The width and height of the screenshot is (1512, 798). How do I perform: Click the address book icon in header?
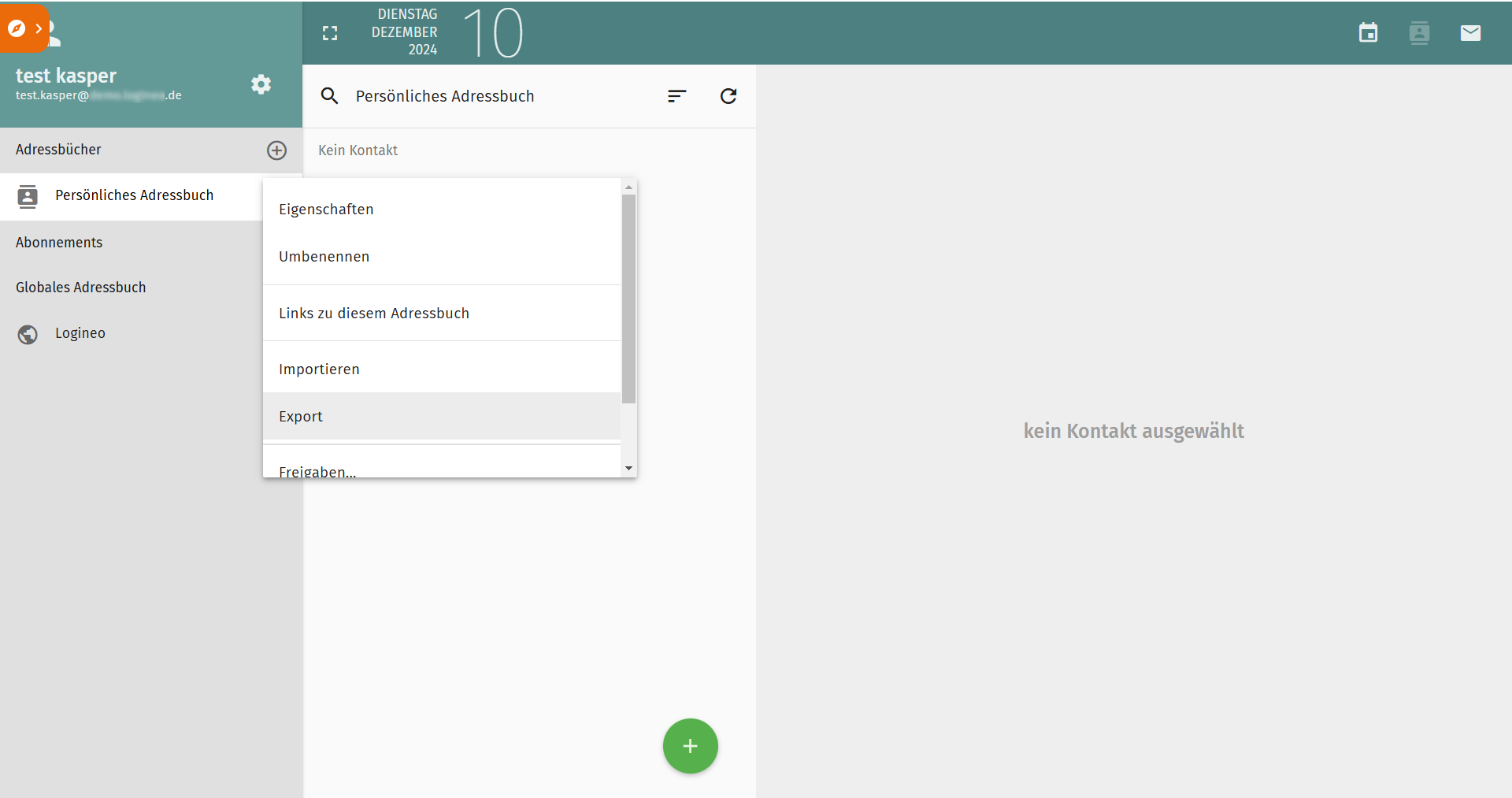coord(1419,33)
